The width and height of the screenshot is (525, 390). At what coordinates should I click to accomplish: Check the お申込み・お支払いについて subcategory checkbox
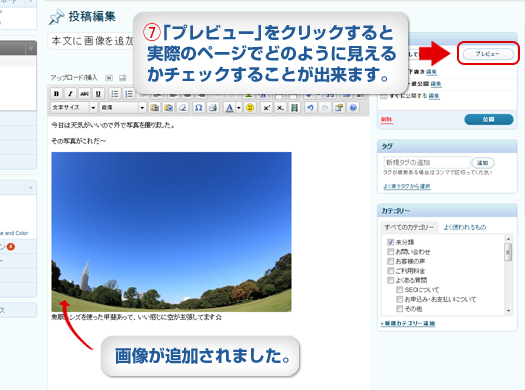point(399,299)
